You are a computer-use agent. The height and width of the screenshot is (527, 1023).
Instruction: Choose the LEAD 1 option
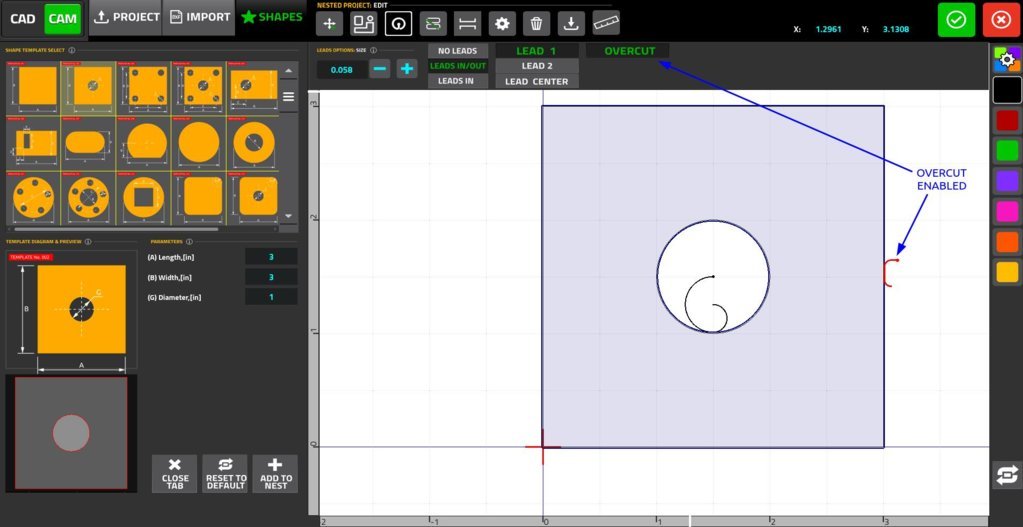tap(536, 50)
